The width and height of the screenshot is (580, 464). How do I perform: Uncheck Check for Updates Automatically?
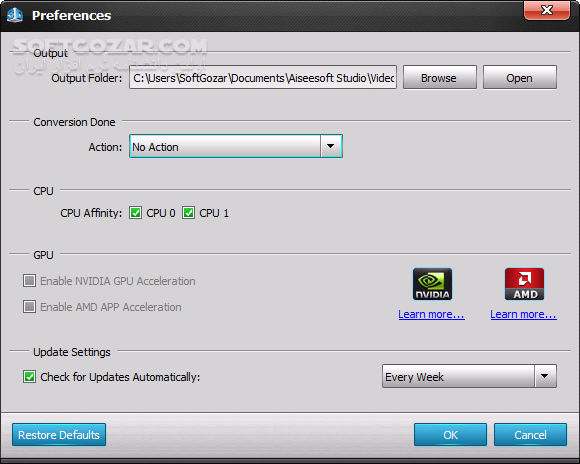pyautogui.click(x=30, y=377)
